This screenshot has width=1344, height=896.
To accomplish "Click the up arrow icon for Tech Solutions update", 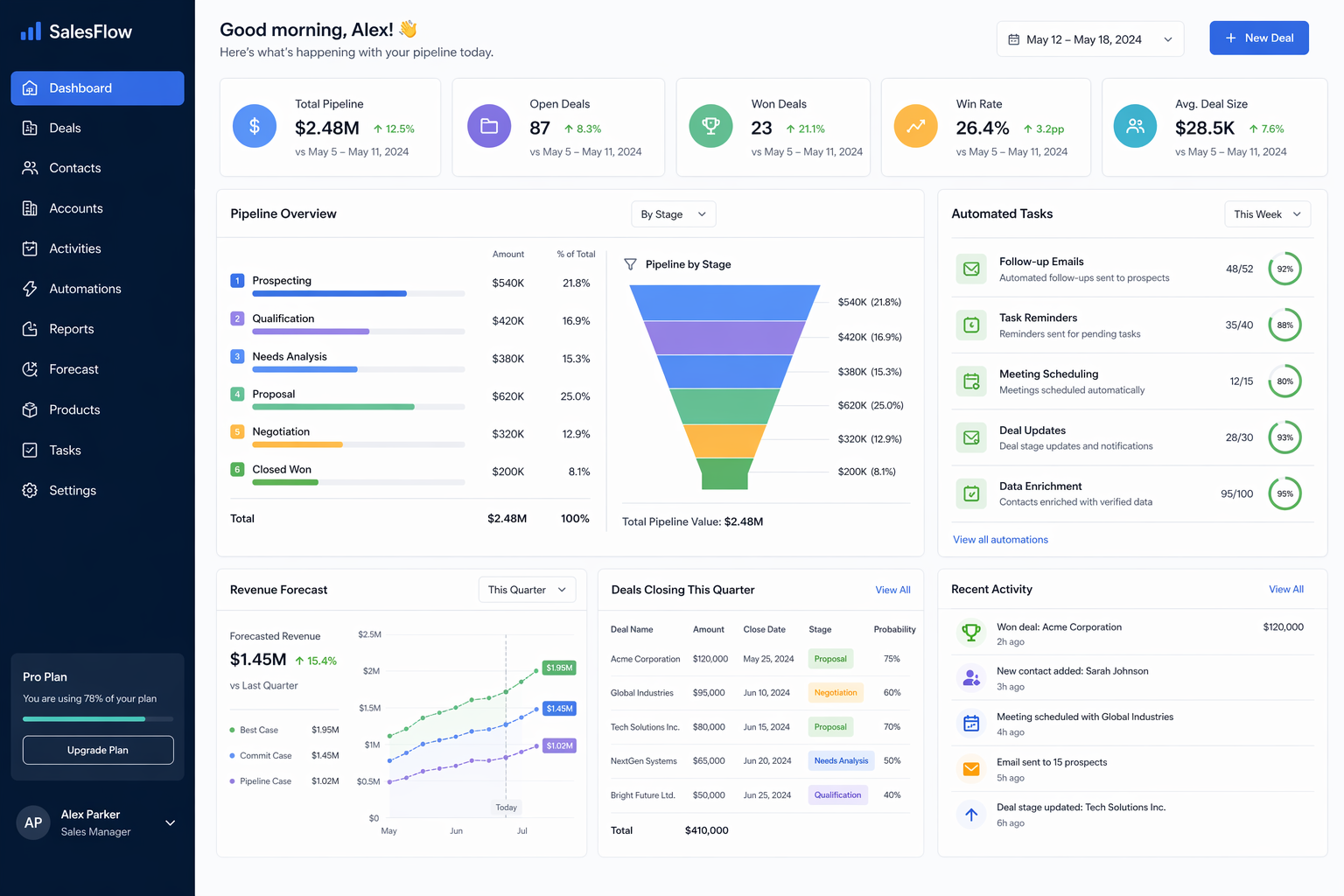I will click(x=971, y=814).
